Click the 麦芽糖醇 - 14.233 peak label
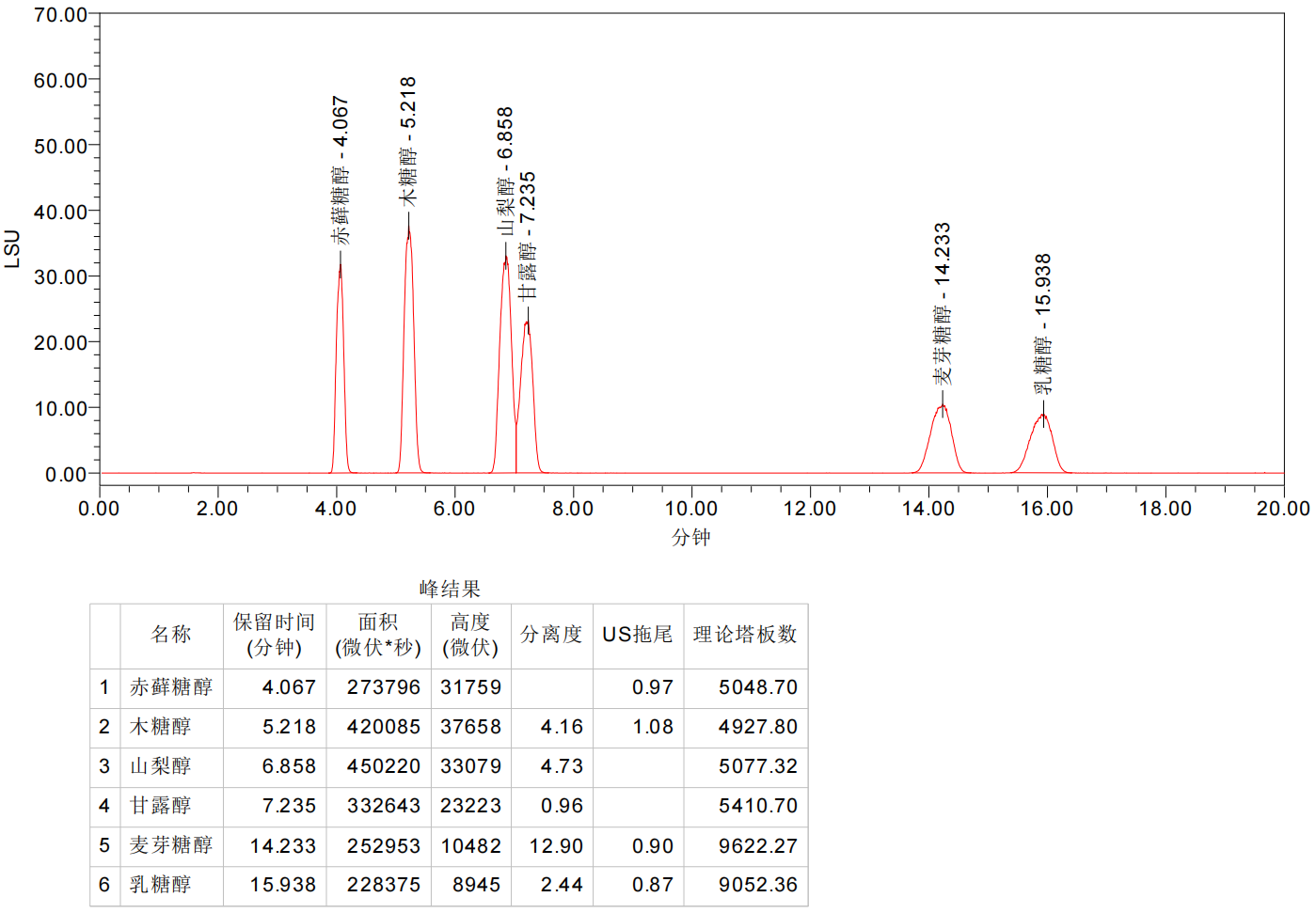Image resolution: width=1316 pixels, height=913 pixels. (x=943, y=303)
